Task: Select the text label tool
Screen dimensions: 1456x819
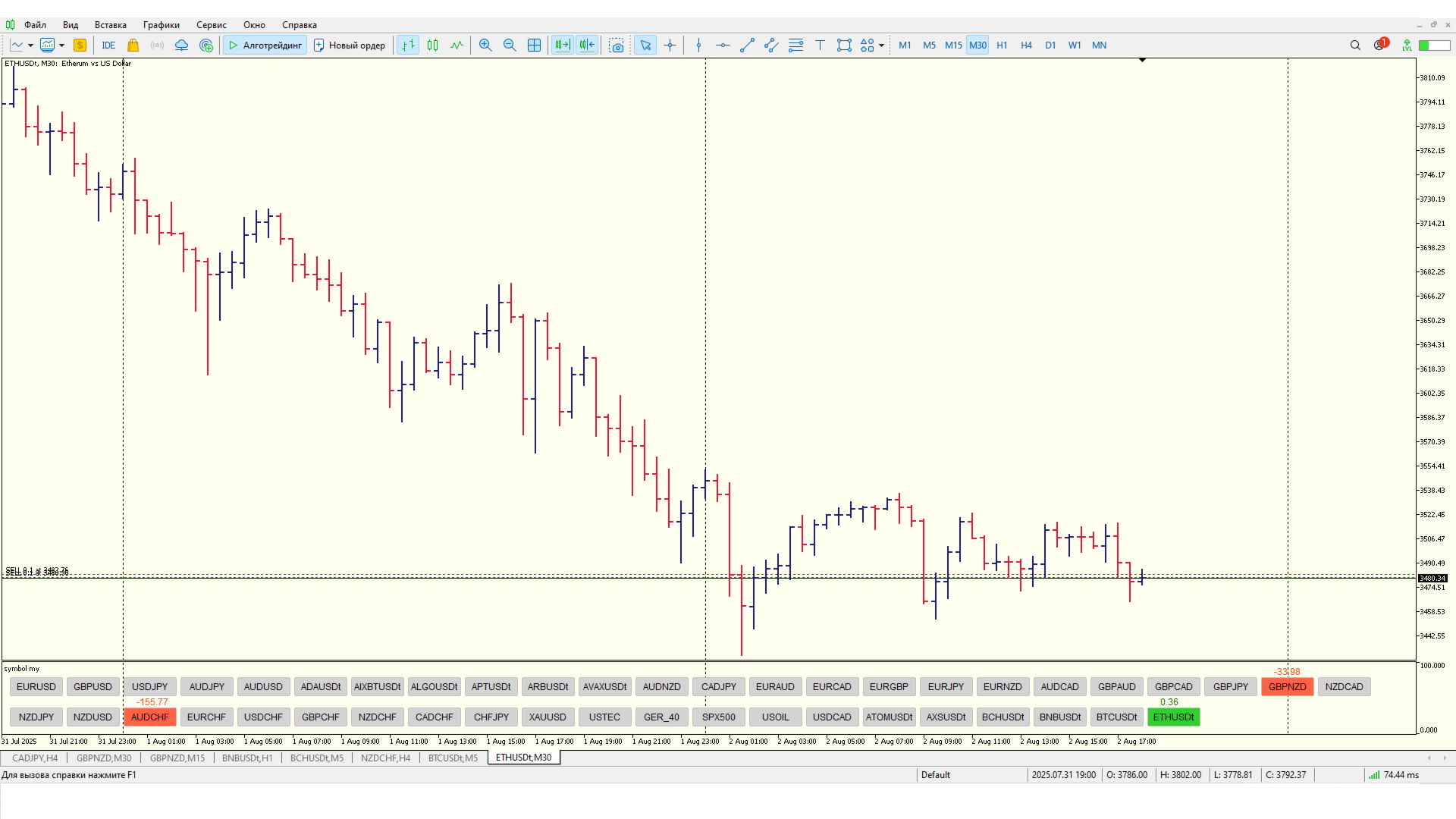Action: coord(820,45)
